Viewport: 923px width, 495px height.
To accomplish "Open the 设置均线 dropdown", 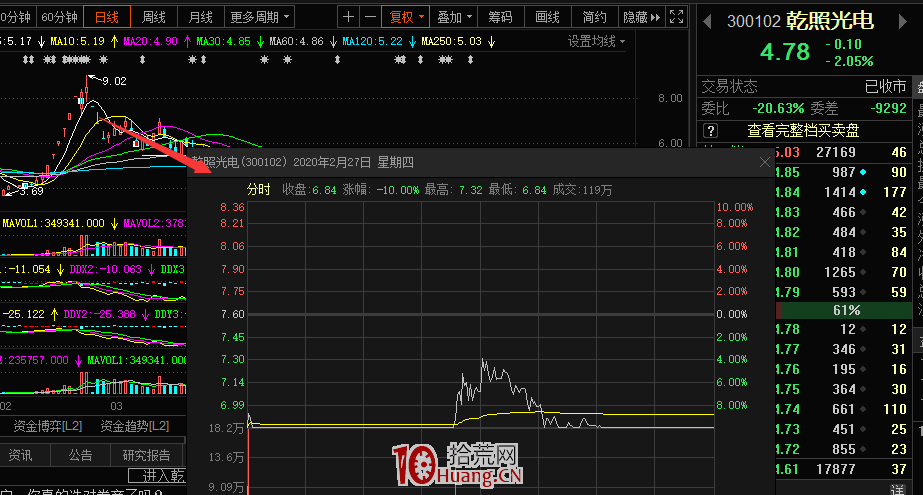I will (596, 41).
